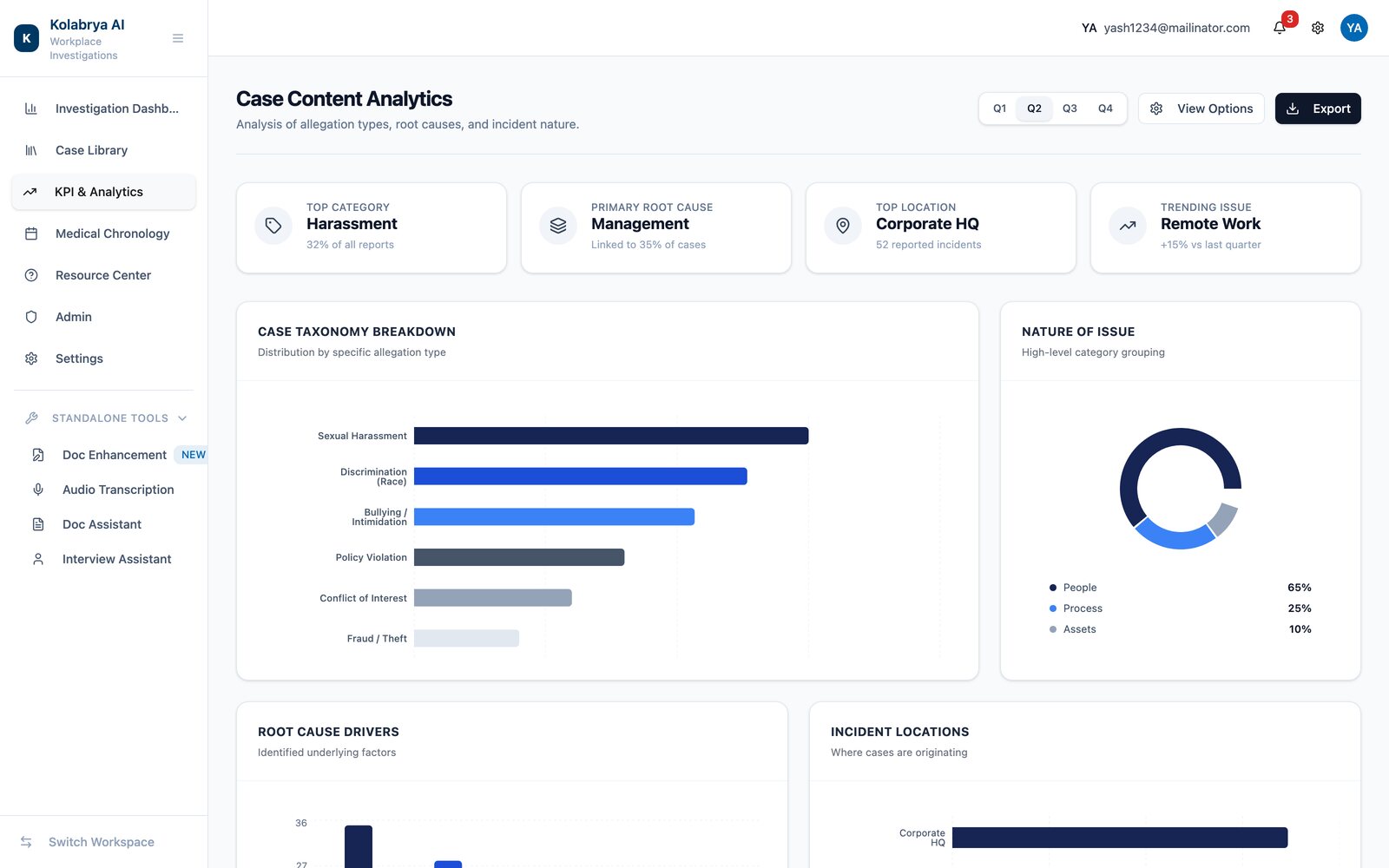Click the View Options button
The width and height of the screenshot is (1389, 868).
1201,108
